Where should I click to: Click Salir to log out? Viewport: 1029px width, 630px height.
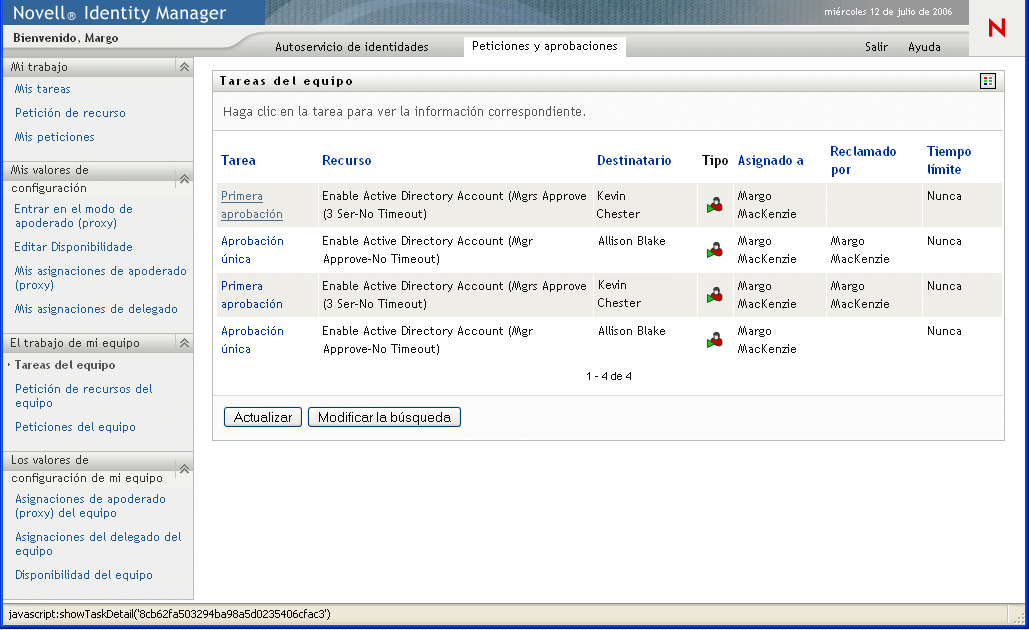(876, 47)
